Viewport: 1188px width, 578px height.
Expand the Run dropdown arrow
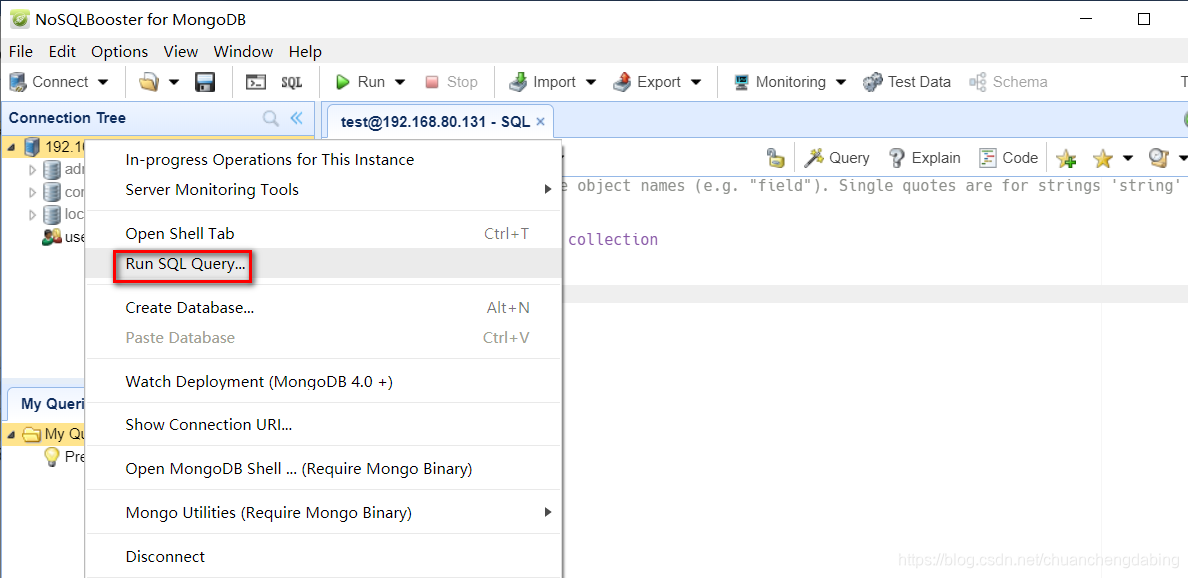point(401,82)
